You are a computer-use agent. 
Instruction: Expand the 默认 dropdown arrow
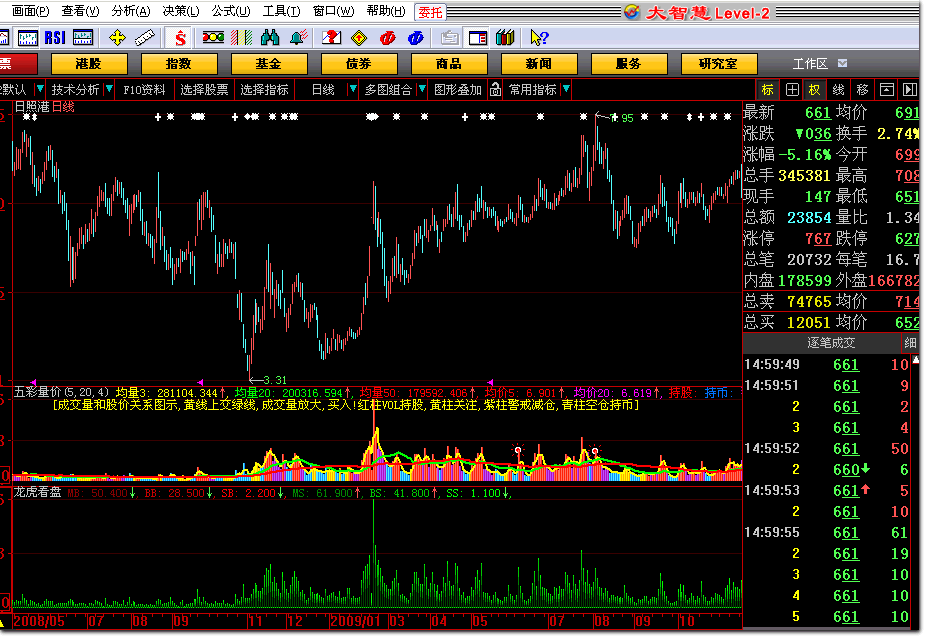point(40,89)
